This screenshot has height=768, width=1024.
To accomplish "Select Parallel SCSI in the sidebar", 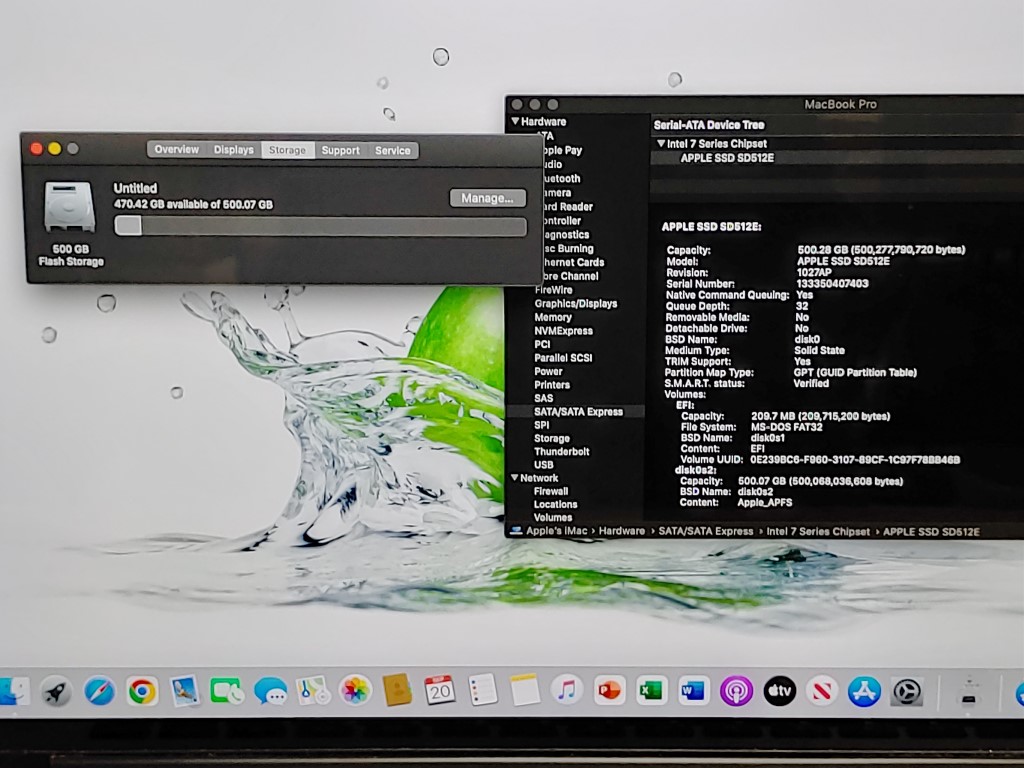I will pyautogui.click(x=563, y=358).
